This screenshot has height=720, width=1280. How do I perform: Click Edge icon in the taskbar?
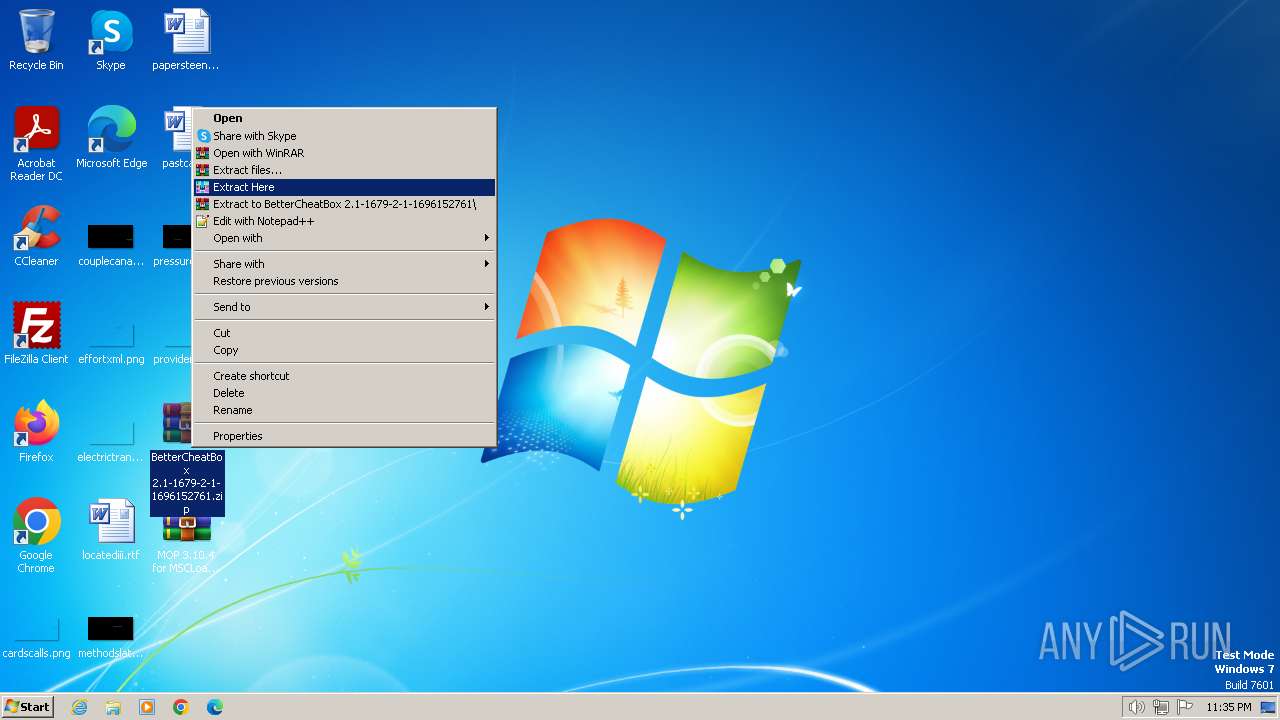click(x=215, y=707)
